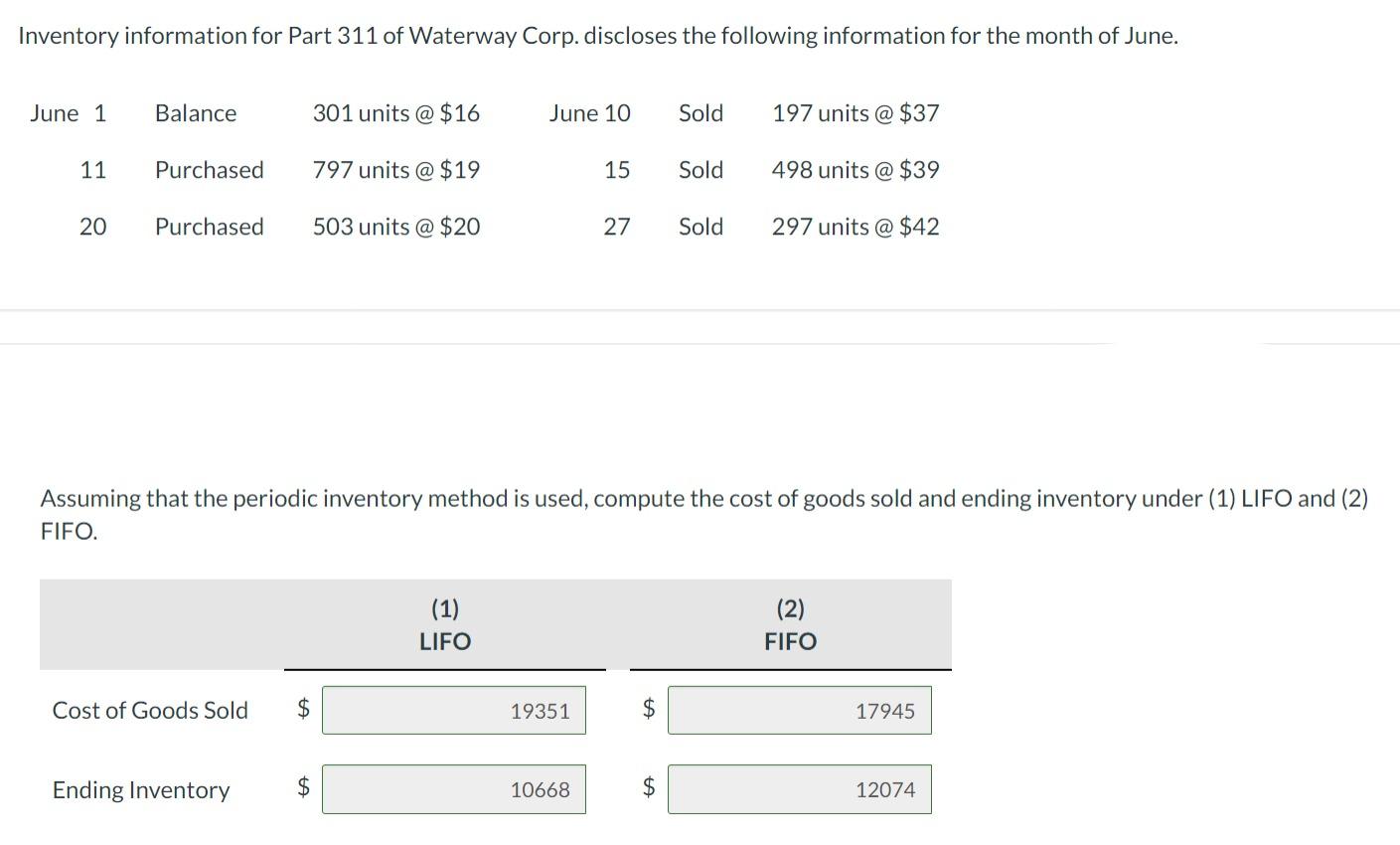Screen dimensions: 1400x845
Task: Click the dollar sign before 12074
Action: tap(649, 787)
